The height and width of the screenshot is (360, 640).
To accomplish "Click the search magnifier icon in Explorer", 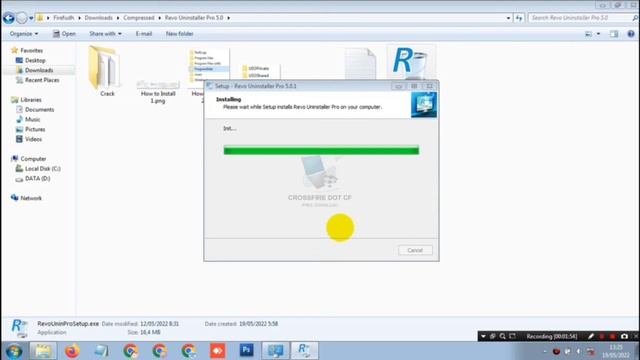I will pyautogui.click(x=635, y=18).
